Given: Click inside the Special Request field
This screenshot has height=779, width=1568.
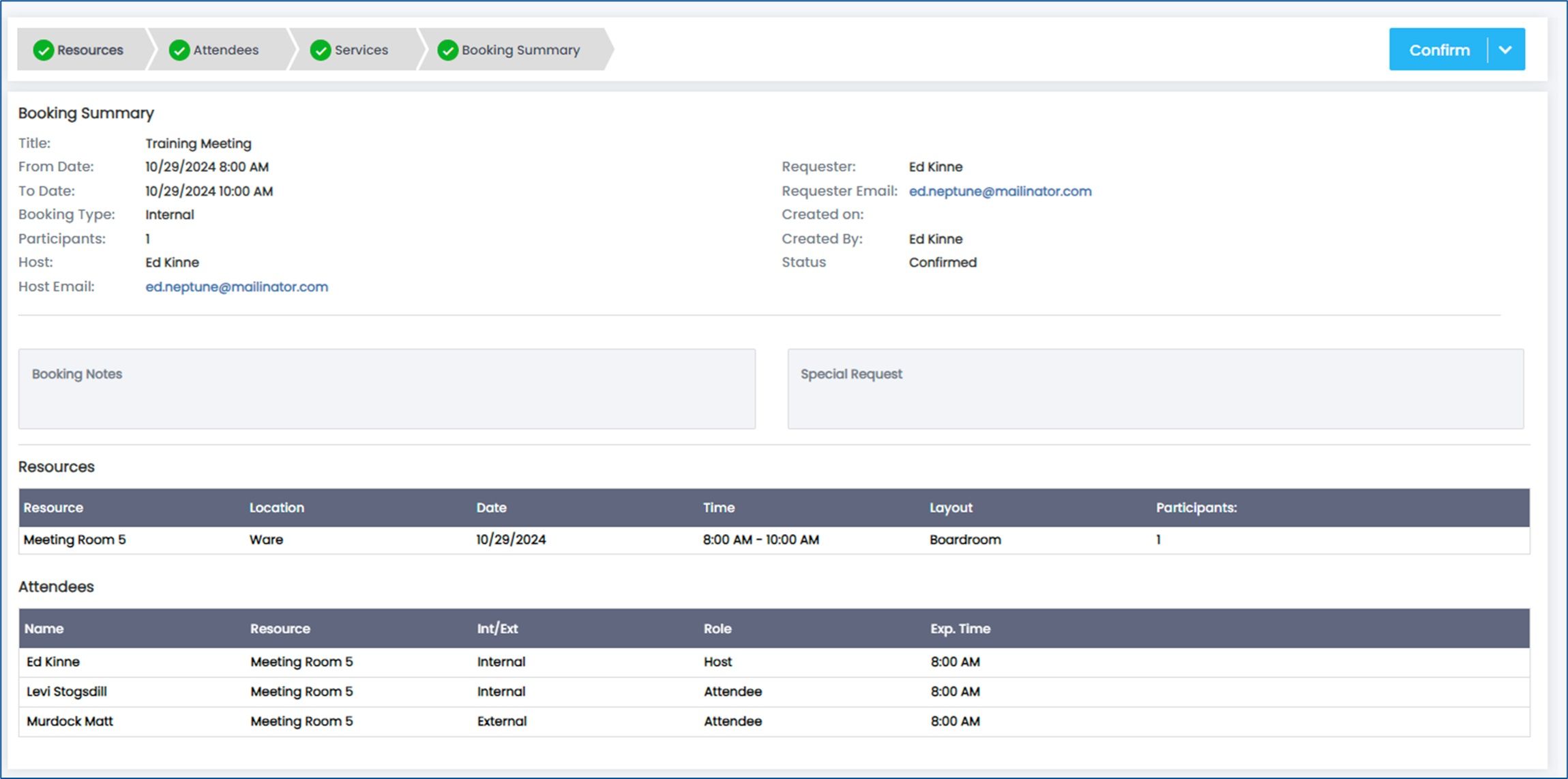Looking at the screenshot, I should click(x=1155, y=389).
